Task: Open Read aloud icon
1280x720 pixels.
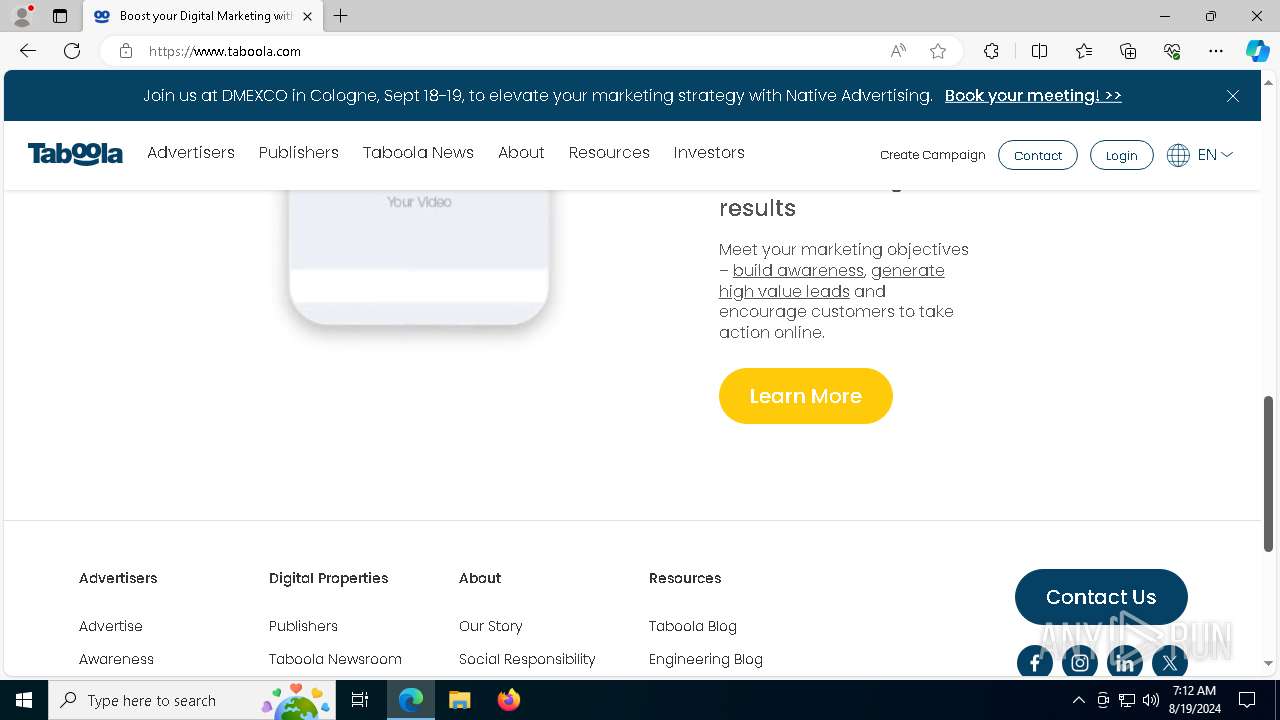Action: [x=898, y=51]
